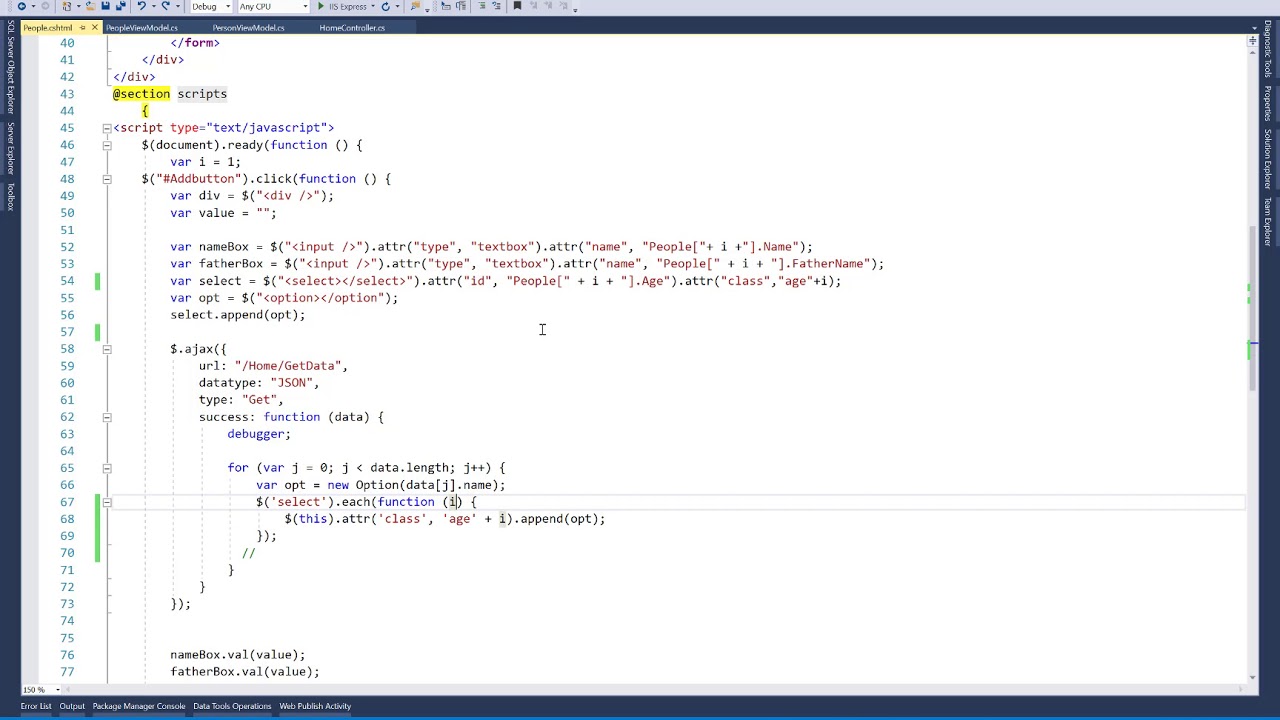The image size is (1280, 720).
Task: Click 'var i = 1;' on line 47
Action: tap(205, 162)
